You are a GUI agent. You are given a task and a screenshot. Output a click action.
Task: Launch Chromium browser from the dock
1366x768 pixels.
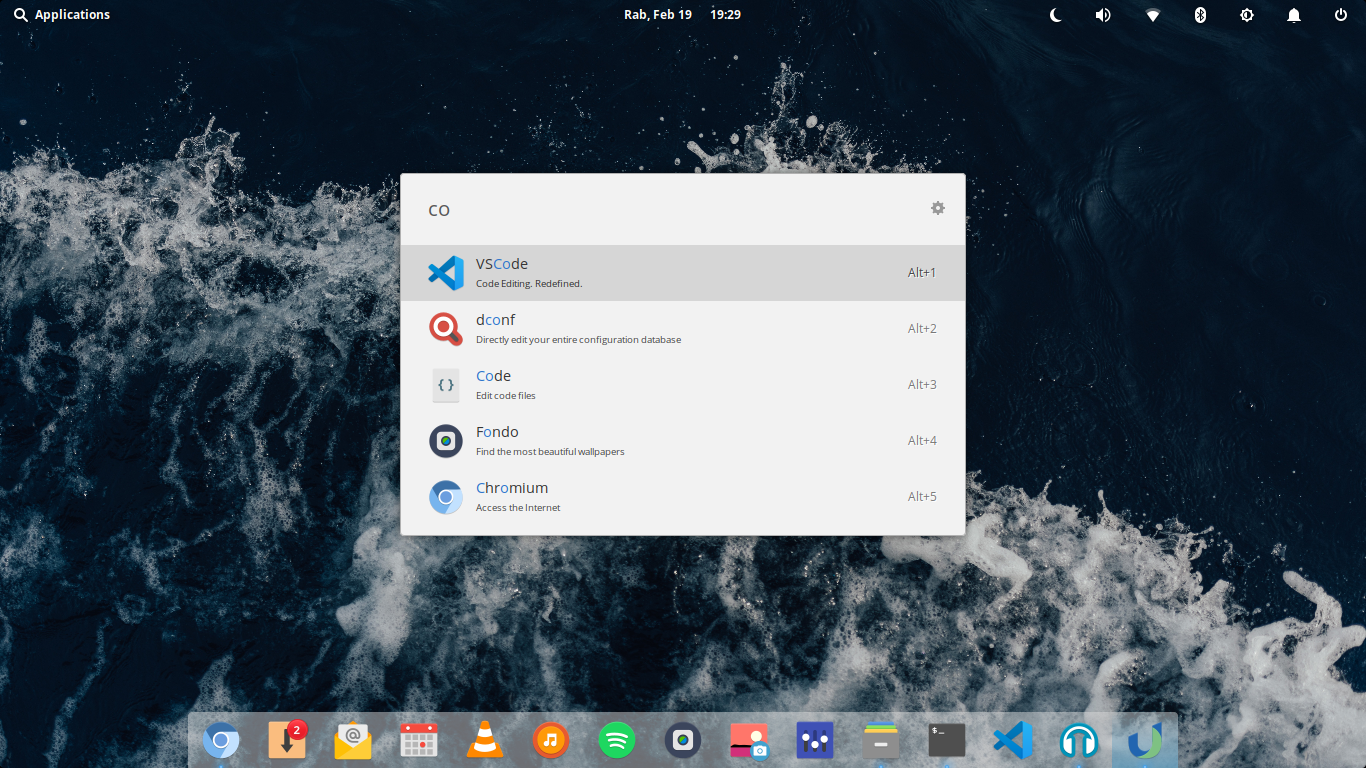click(221, 740)
